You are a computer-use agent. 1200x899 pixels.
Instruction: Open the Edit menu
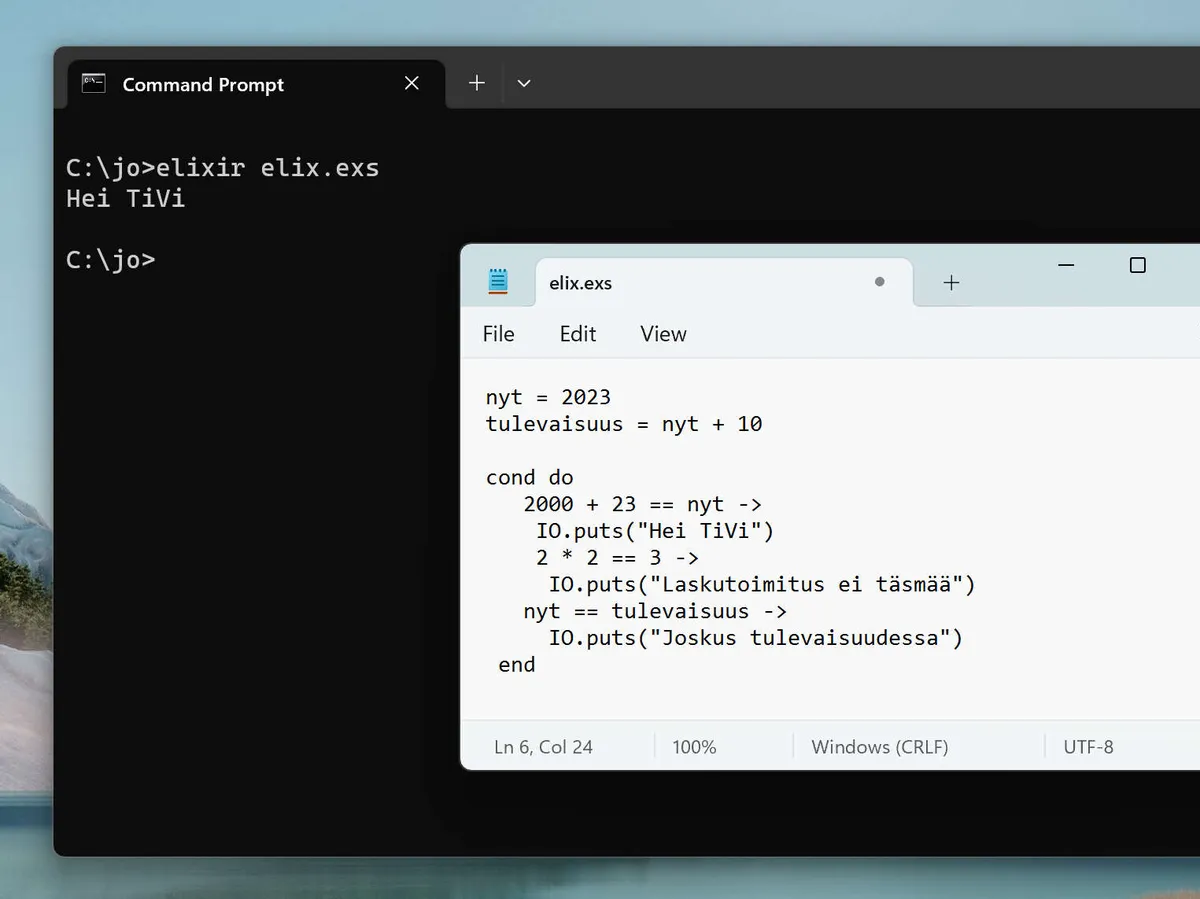pos(577,334)
